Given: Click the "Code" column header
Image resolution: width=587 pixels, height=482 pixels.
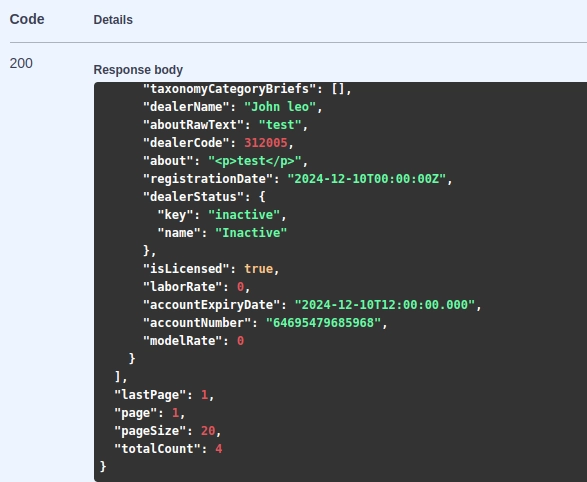Looking at the screenshot, I should 27,19.
